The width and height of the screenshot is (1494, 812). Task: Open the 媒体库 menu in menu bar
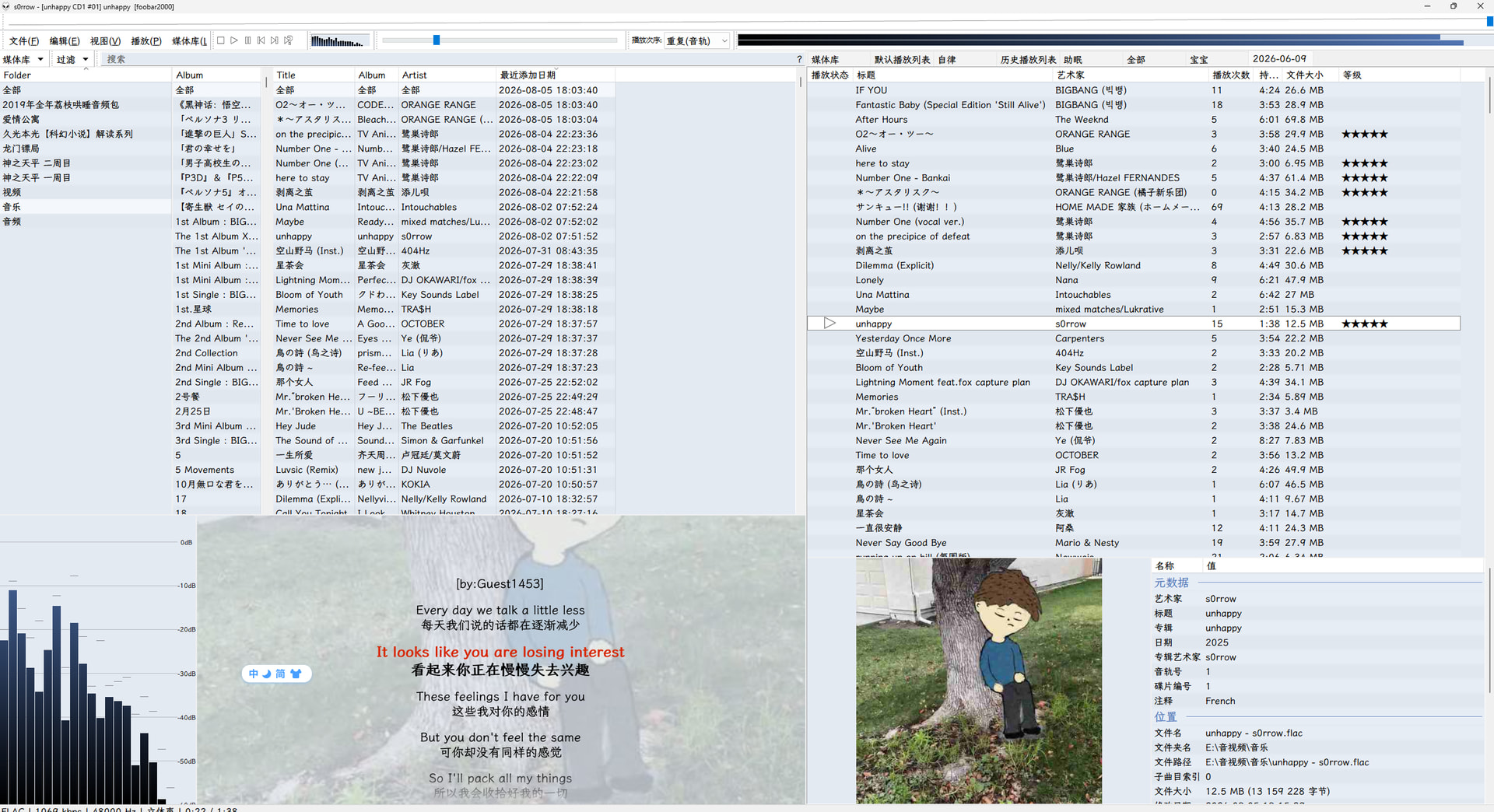[189, 41]
